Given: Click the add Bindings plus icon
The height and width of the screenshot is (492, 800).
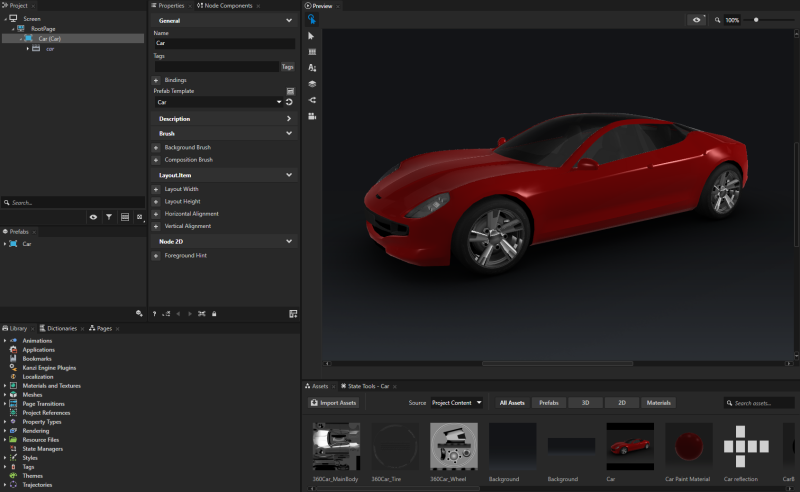Looking at the screenshot, I should coord(156,80).
